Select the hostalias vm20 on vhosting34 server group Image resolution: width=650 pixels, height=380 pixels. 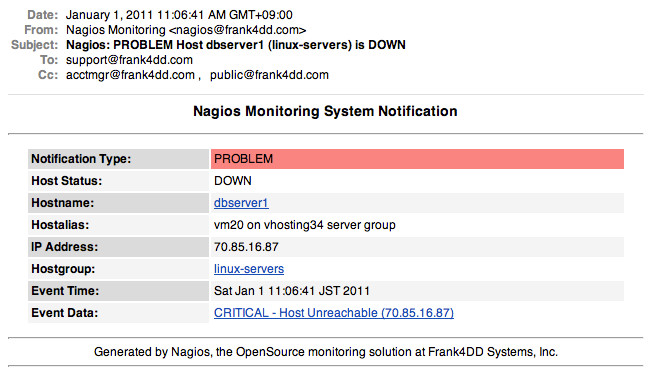pos(305,225)
